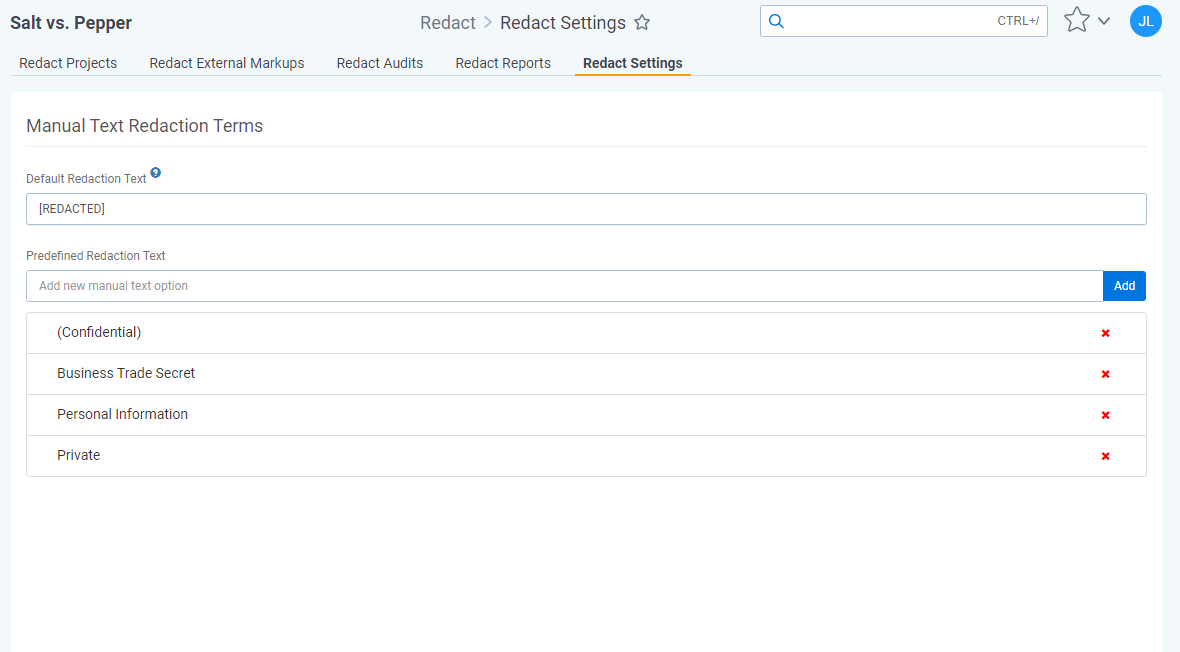Viewport: 1180px width, 652px height.
Task: Delete the (Confidential) redaction text
Action: click(1105, 333)
